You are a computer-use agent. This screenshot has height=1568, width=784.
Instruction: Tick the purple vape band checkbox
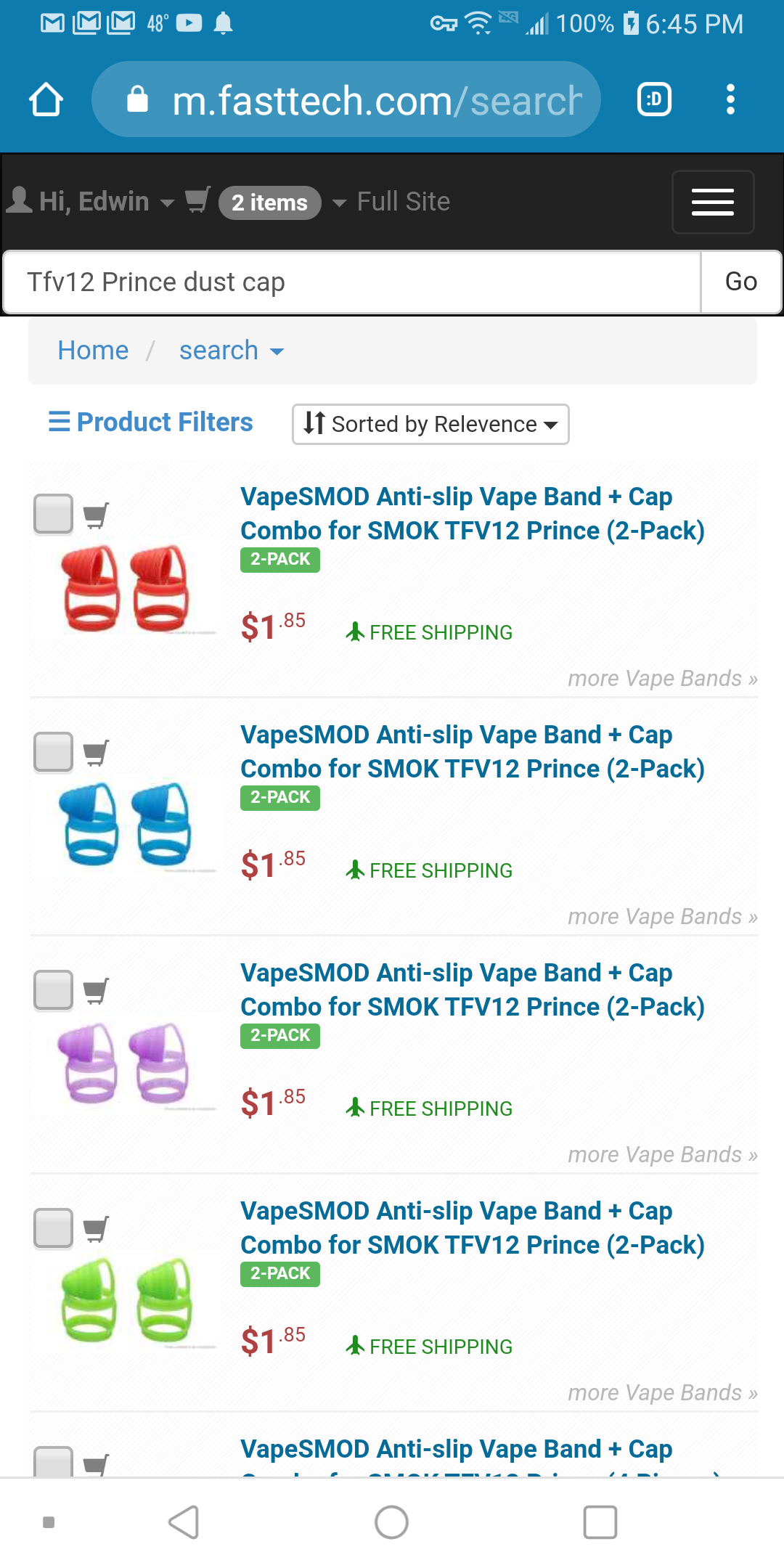[x=54, y=990]
